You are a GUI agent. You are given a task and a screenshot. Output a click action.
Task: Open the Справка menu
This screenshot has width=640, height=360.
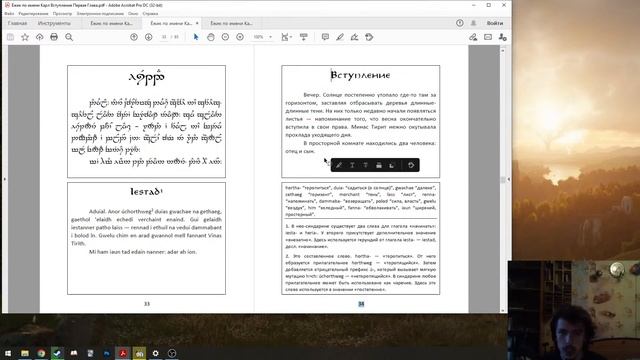pos(150,13)
